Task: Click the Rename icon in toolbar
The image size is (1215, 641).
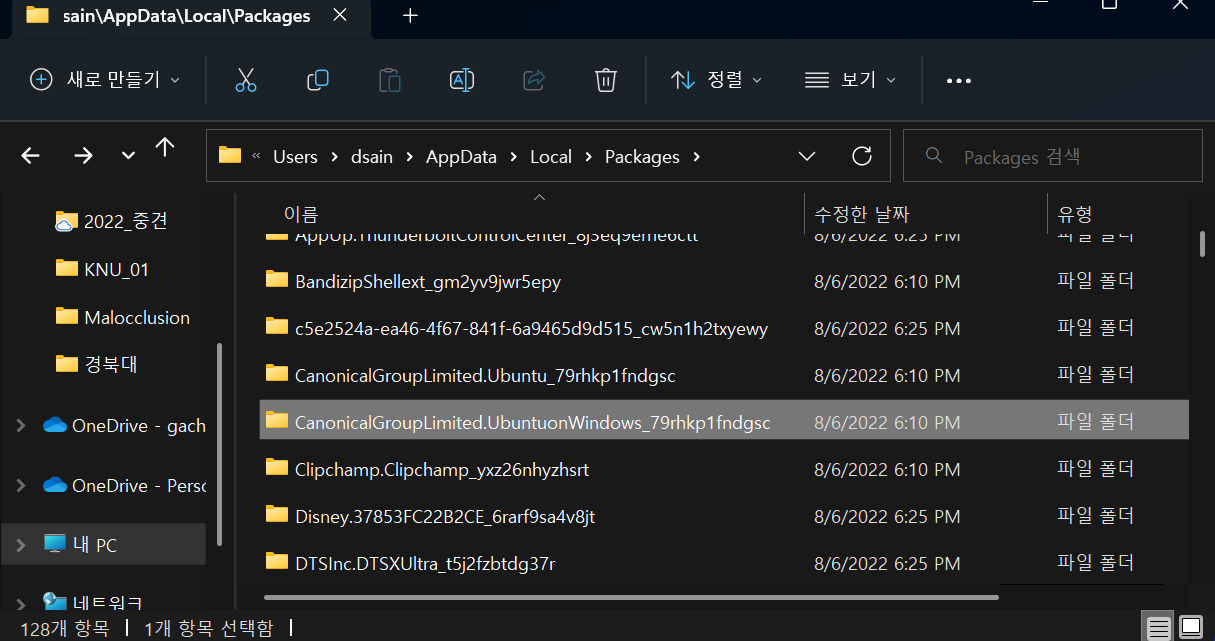Action: point(462,80)
